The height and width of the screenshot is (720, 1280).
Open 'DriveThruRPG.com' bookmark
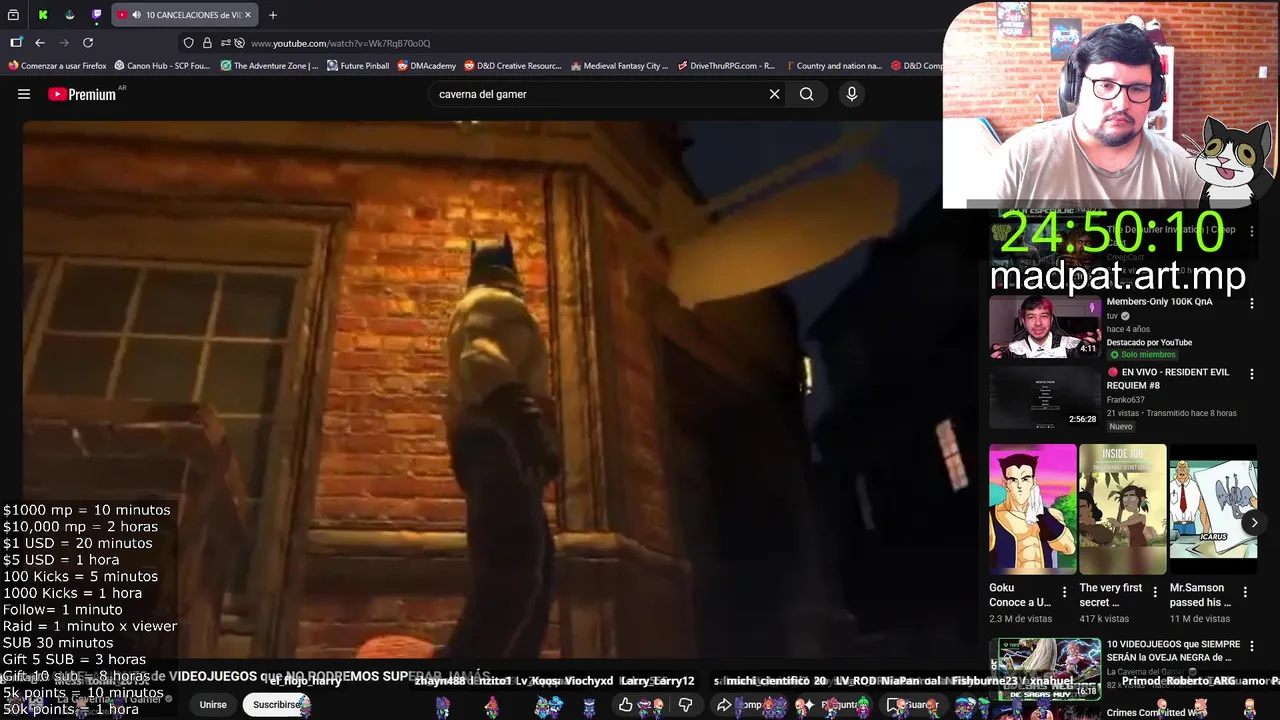(726, 66)
